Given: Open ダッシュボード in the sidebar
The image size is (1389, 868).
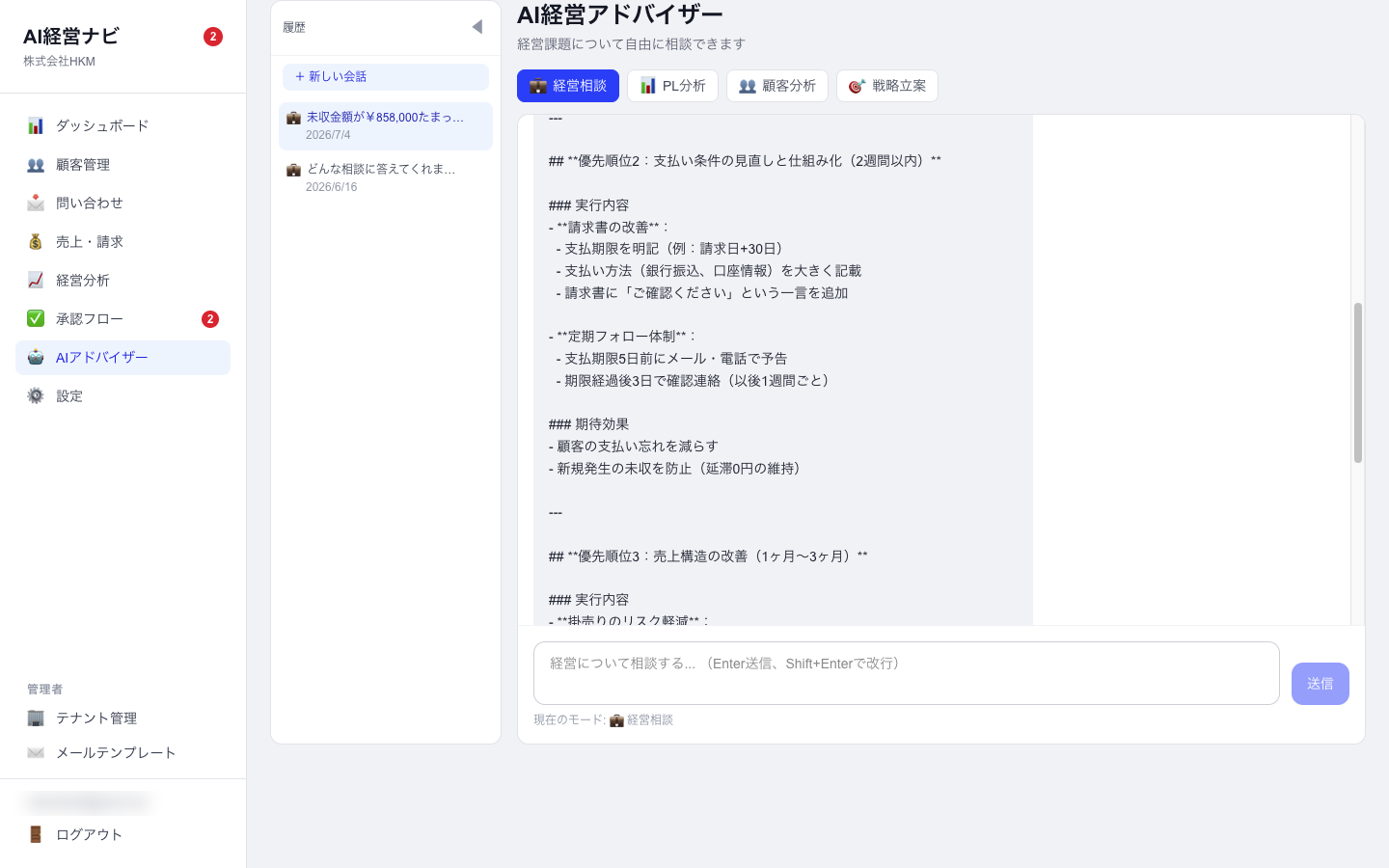Looking at the screenshot, I should pyautogui.click(x=123, y=125).
